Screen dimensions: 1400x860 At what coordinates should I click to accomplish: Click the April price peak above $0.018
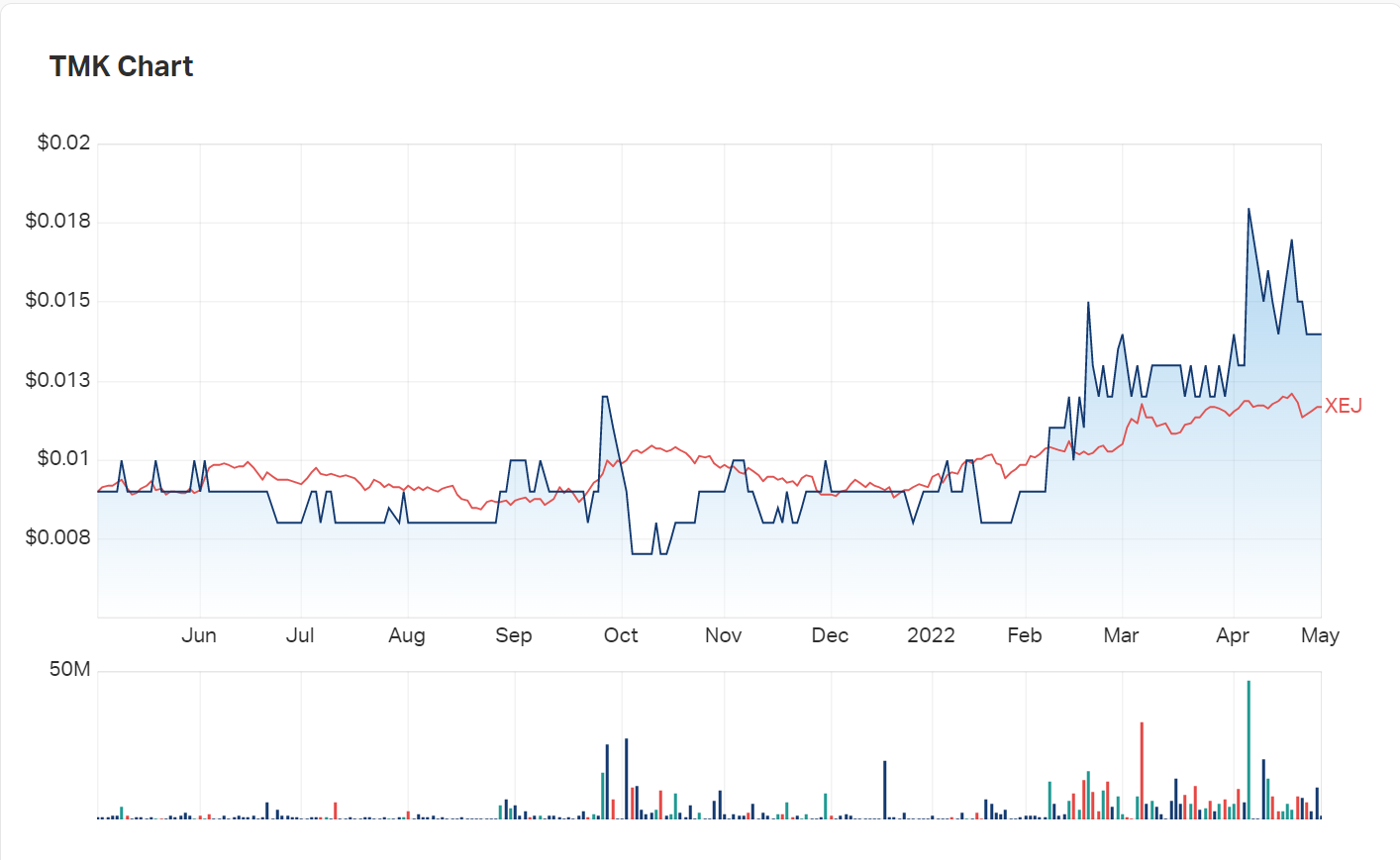(x=1249, y=210)
